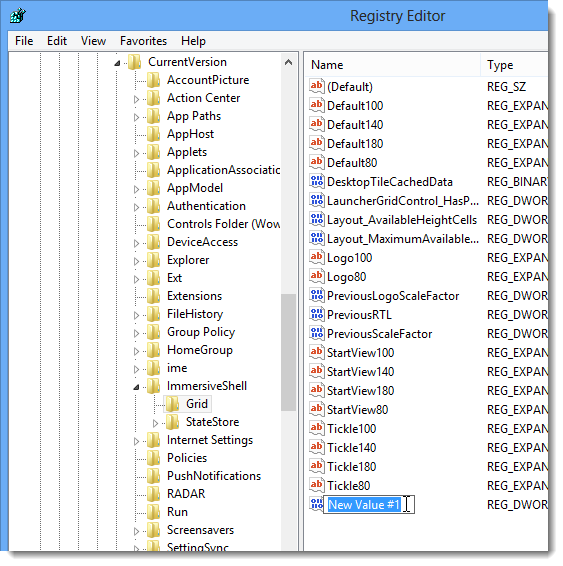Click the string icon beside (Default)
The height and width of the screenshot is (566, 563).
317,86
